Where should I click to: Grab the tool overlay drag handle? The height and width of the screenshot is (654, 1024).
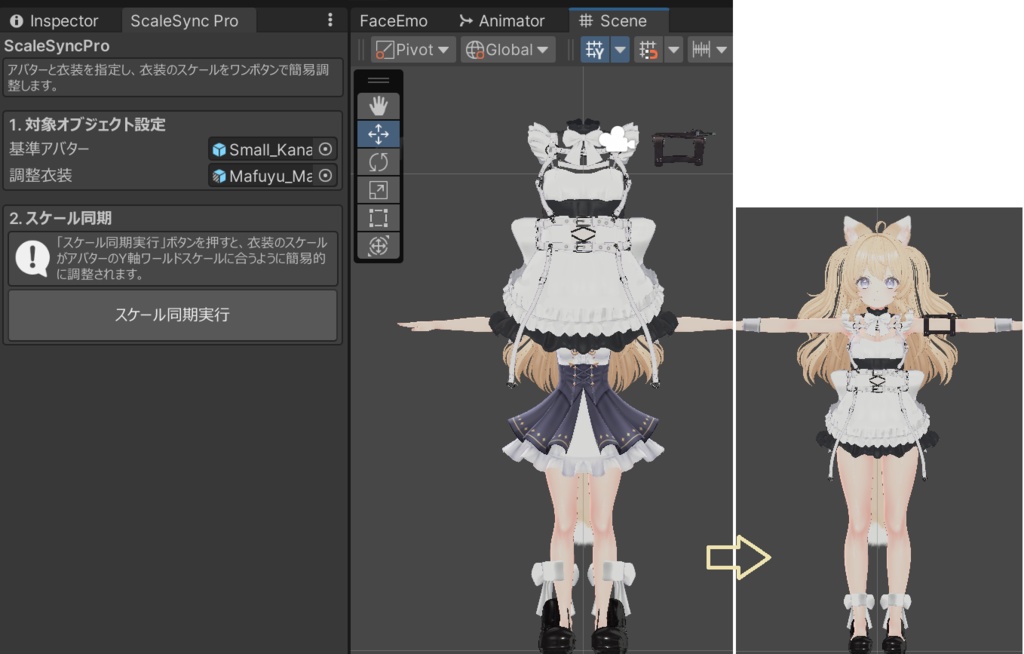pos(378,80)
